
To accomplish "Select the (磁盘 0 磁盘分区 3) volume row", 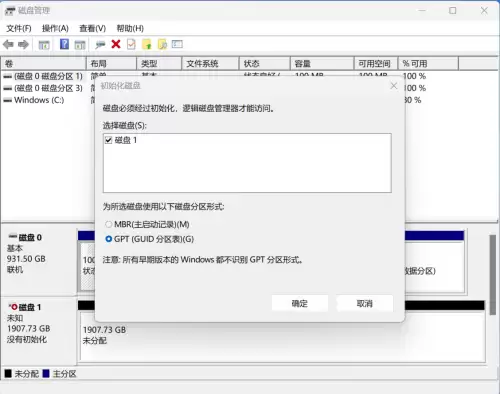I will click(48, 88).
